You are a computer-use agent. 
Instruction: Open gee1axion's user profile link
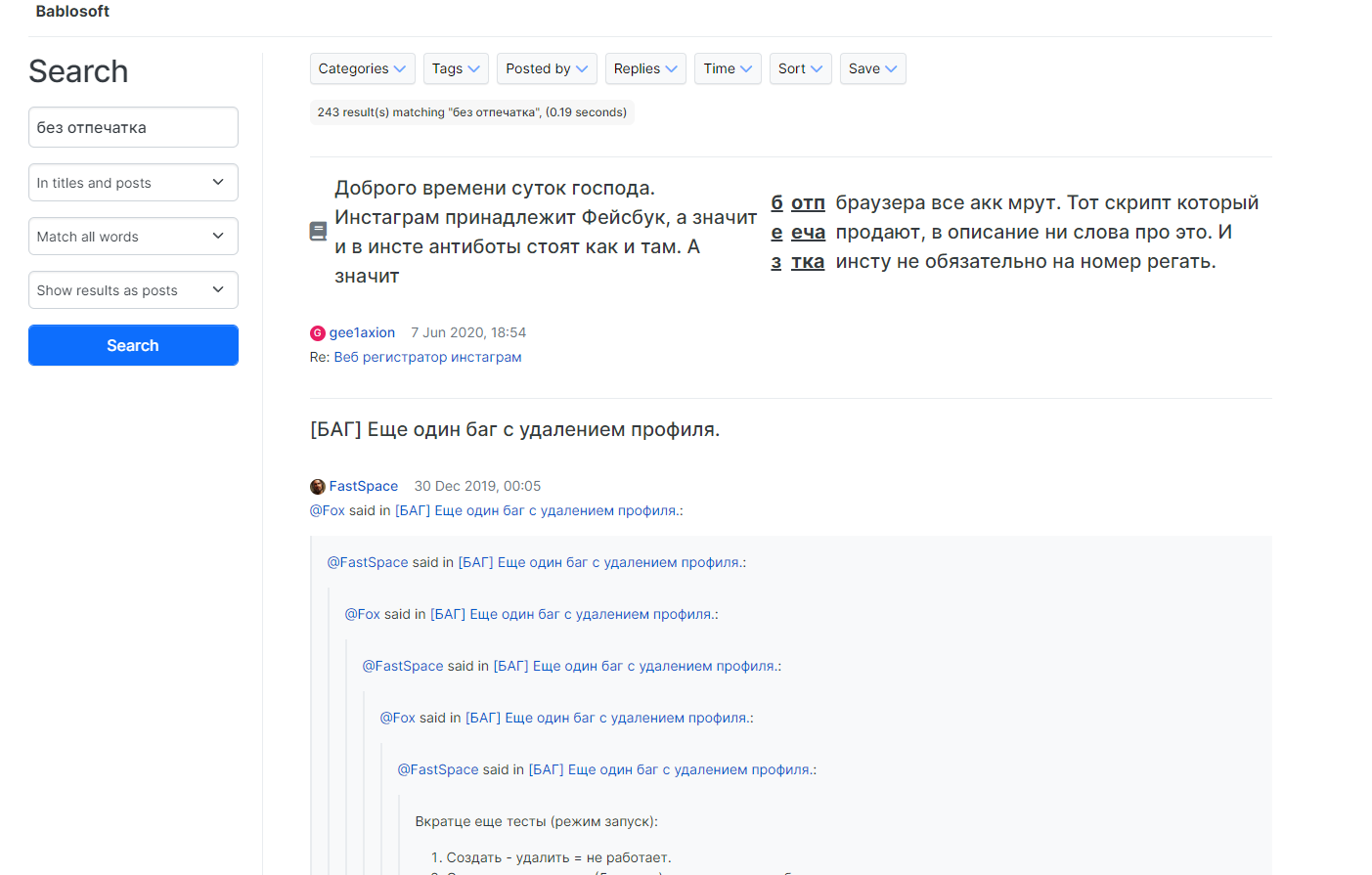362,333
